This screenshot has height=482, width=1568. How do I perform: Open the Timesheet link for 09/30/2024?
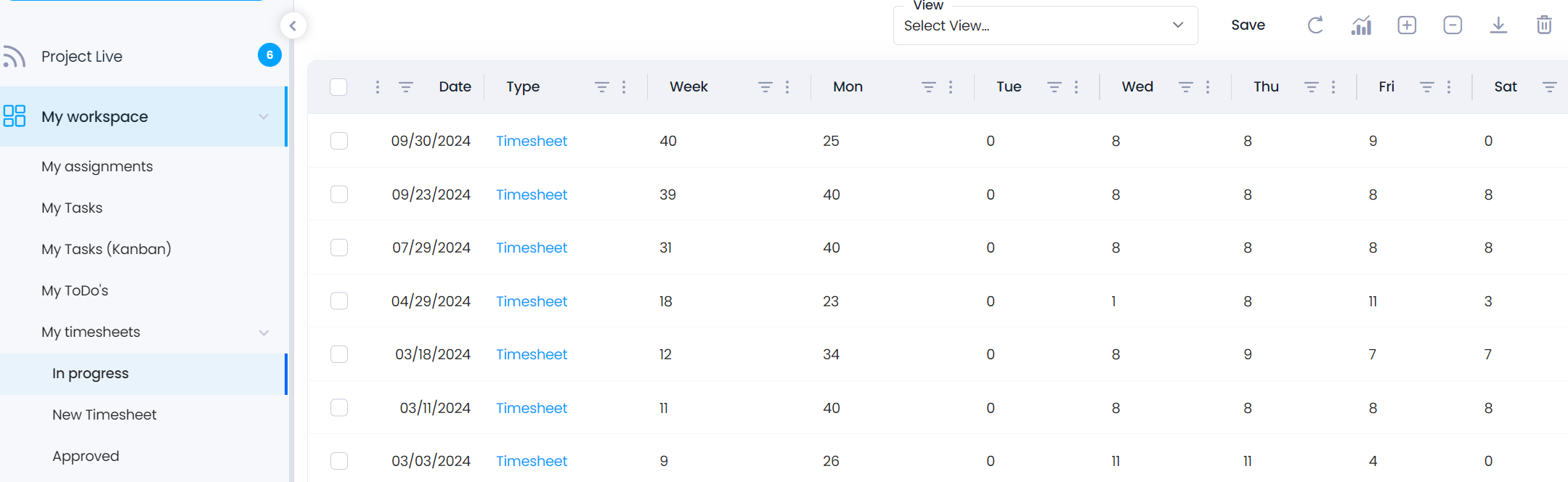[x=532, y=141]
